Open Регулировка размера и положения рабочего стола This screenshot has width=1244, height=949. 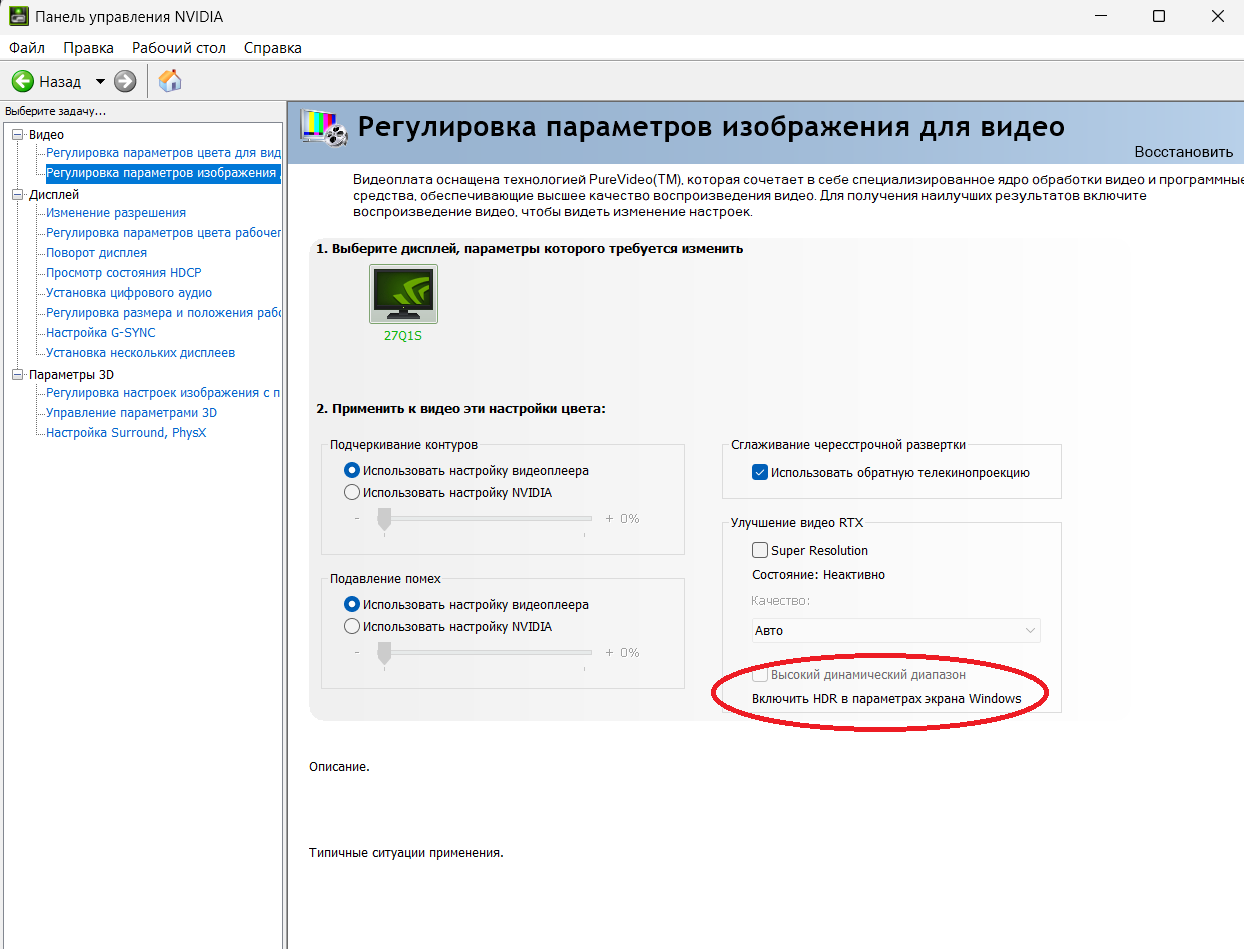tap(164, 313)
